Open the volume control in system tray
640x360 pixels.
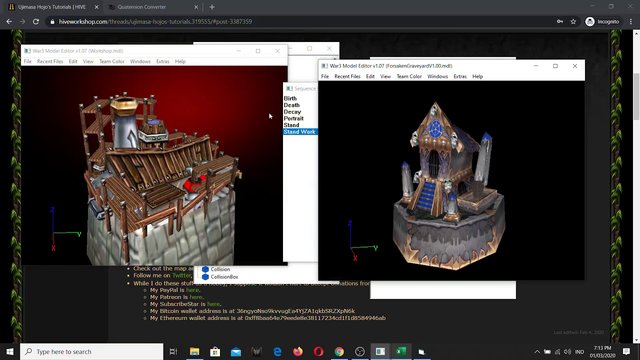tap(568, 351)
